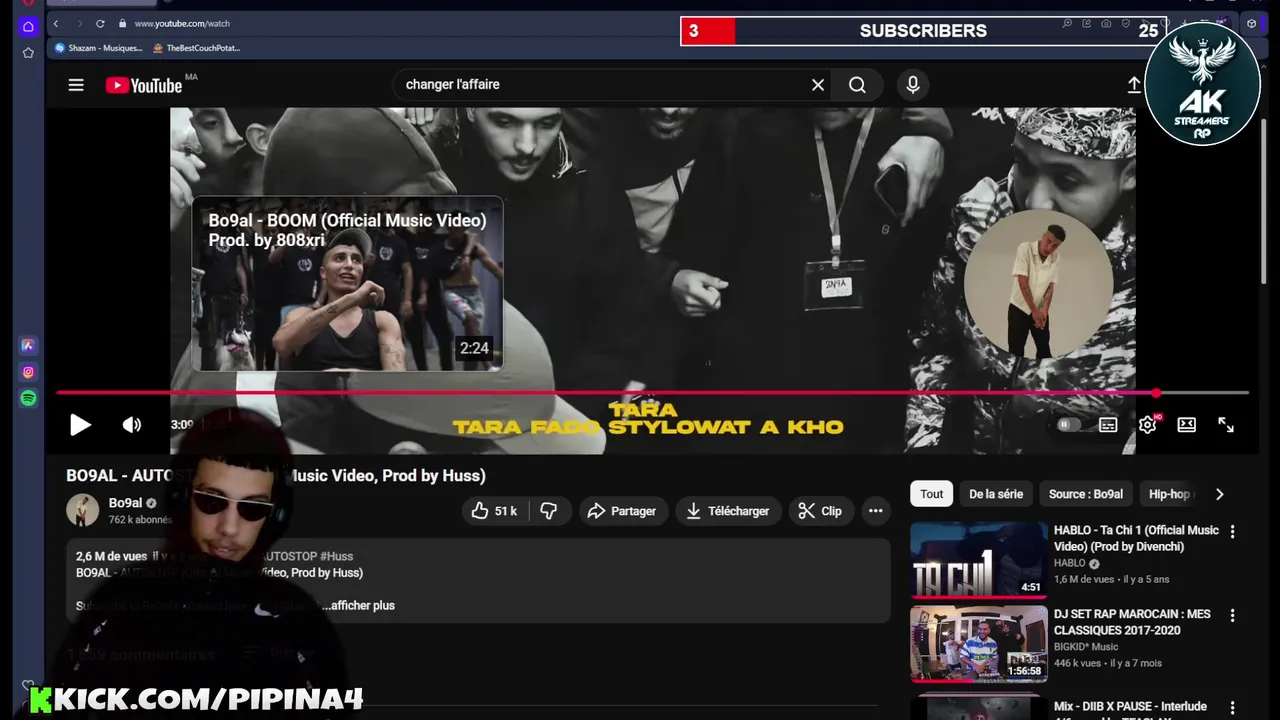Open the Bo9al channel avatar
Viewport: 1280px width, 720px height.
(83, 510)
